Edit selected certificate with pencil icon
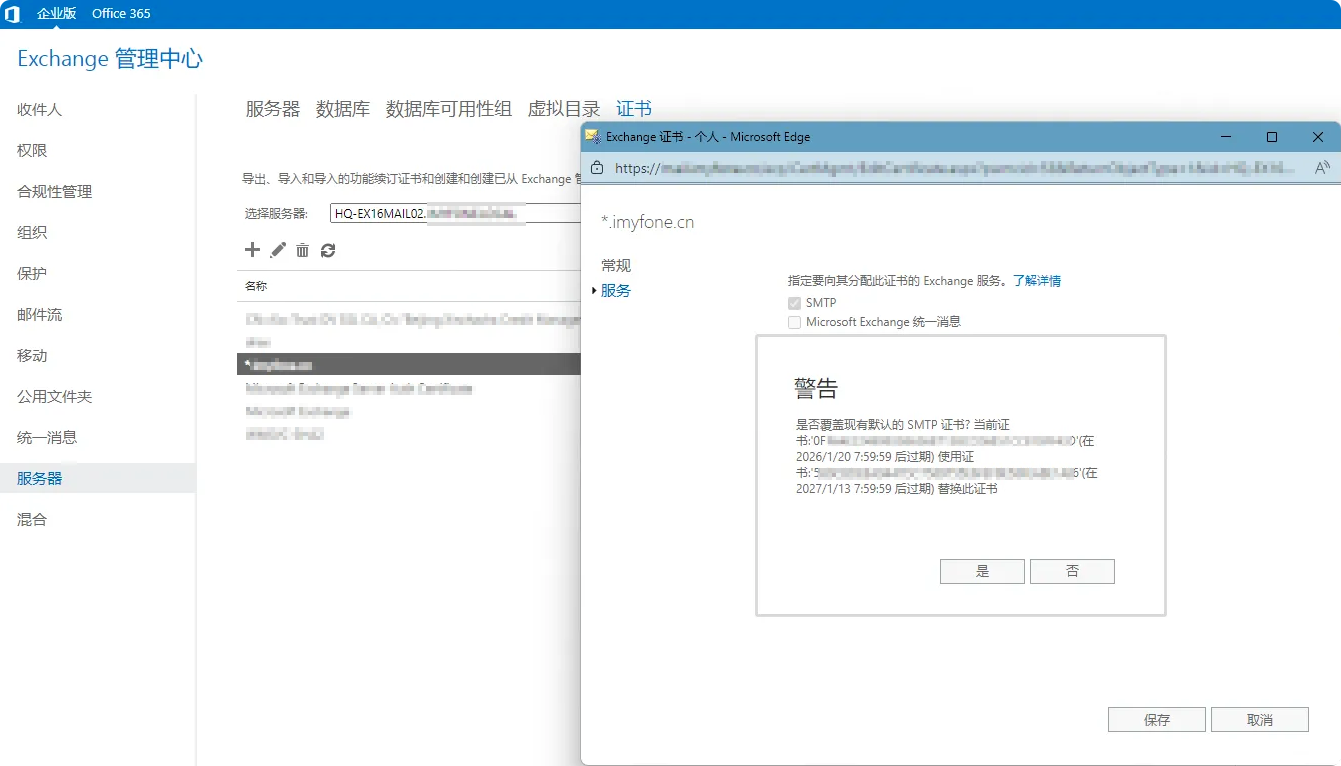The height and width of the screenshot is (766, 1341). click(x=278, y=250)
